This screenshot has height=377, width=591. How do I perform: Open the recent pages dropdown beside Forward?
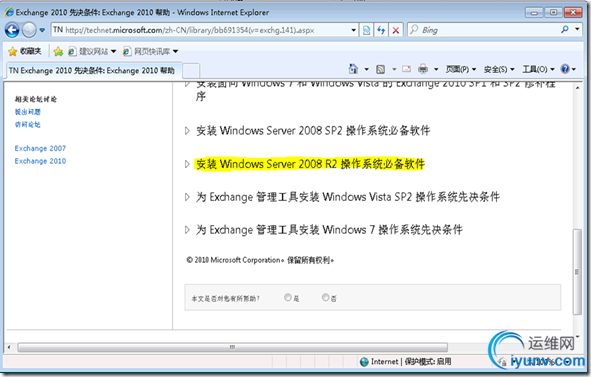pos(42,30)
